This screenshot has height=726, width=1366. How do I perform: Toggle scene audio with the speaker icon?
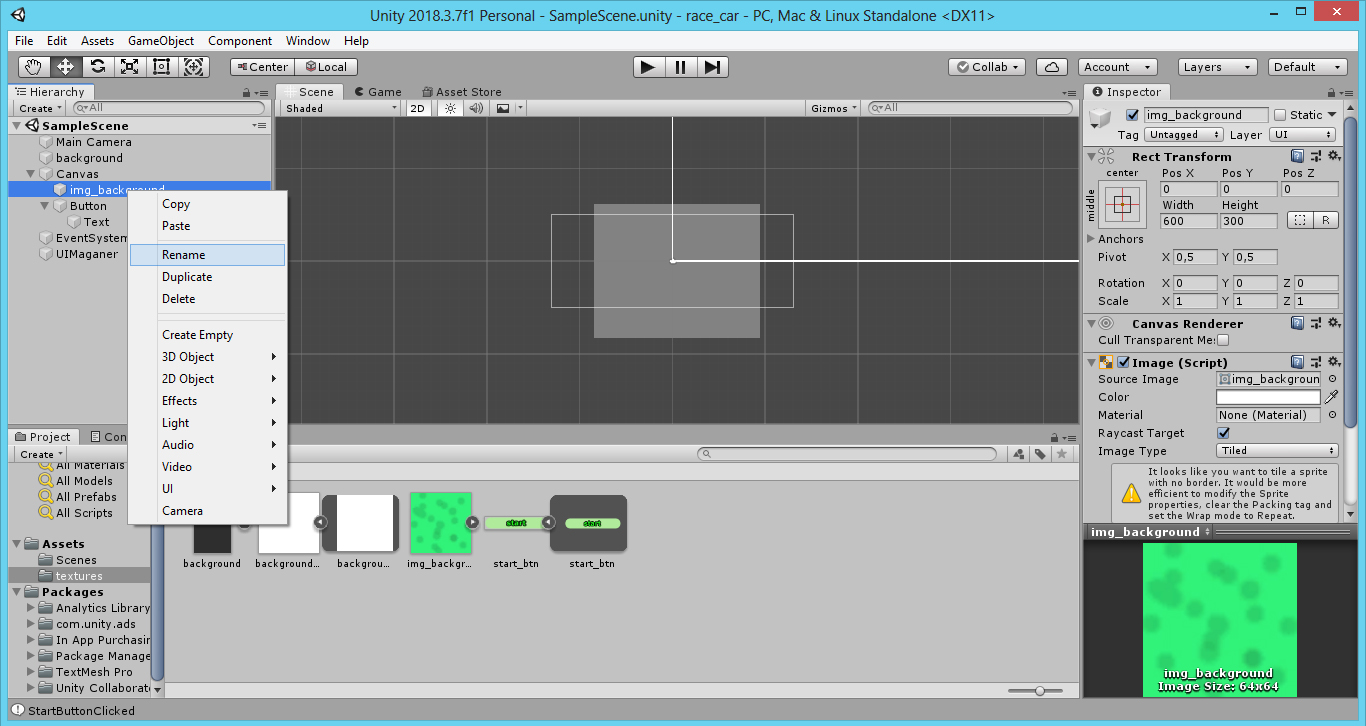pyautogui.click(x=476, y=108)
